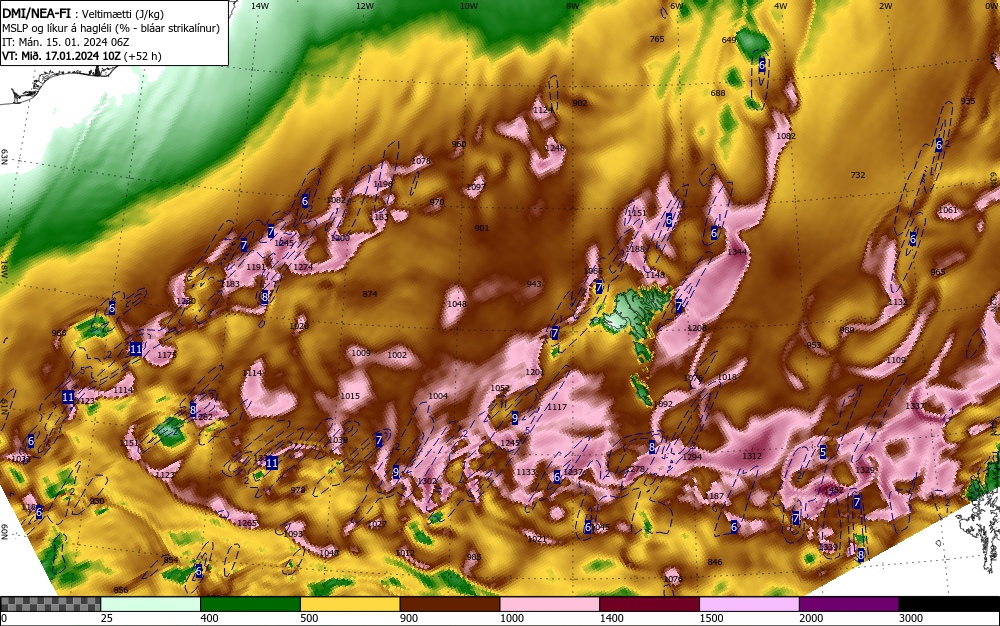Click the '14W' longitude label

coord(260,6)
